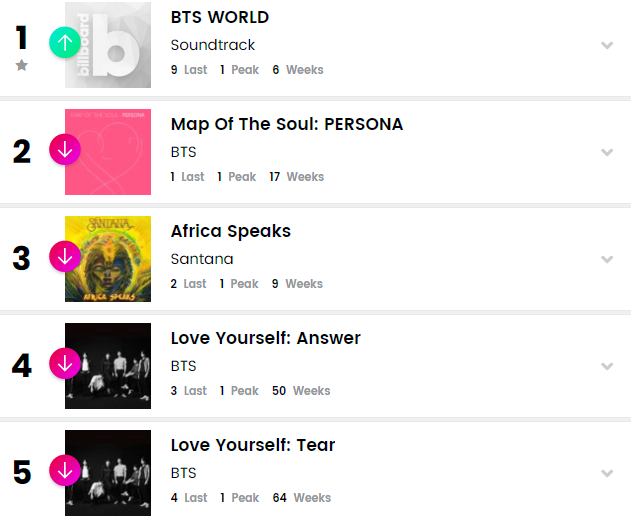The height and width of the screenshot is (521, 631).
Task: Click the pink down-arrow on Map Of The Soul: PERSONA
Action: point(65,150)
